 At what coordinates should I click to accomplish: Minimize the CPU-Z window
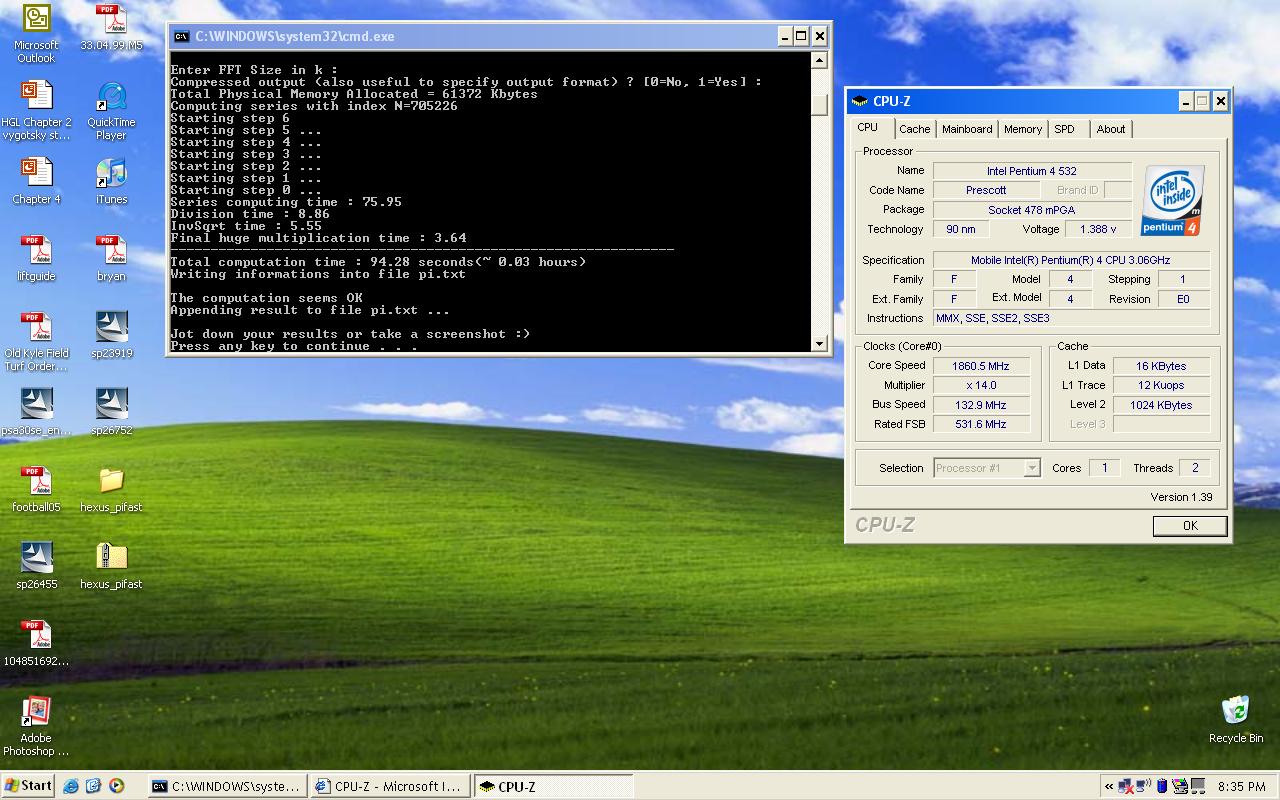point(1185,101)
